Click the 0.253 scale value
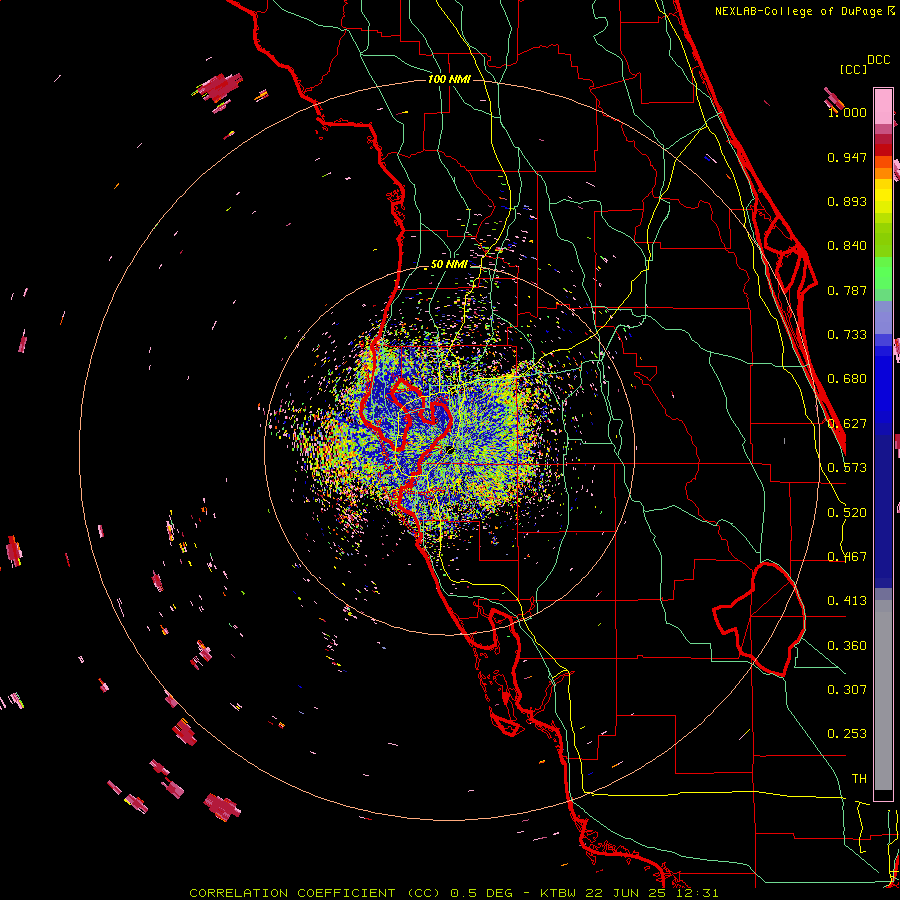Screen dimensions: 900x900 click(847, 734)
